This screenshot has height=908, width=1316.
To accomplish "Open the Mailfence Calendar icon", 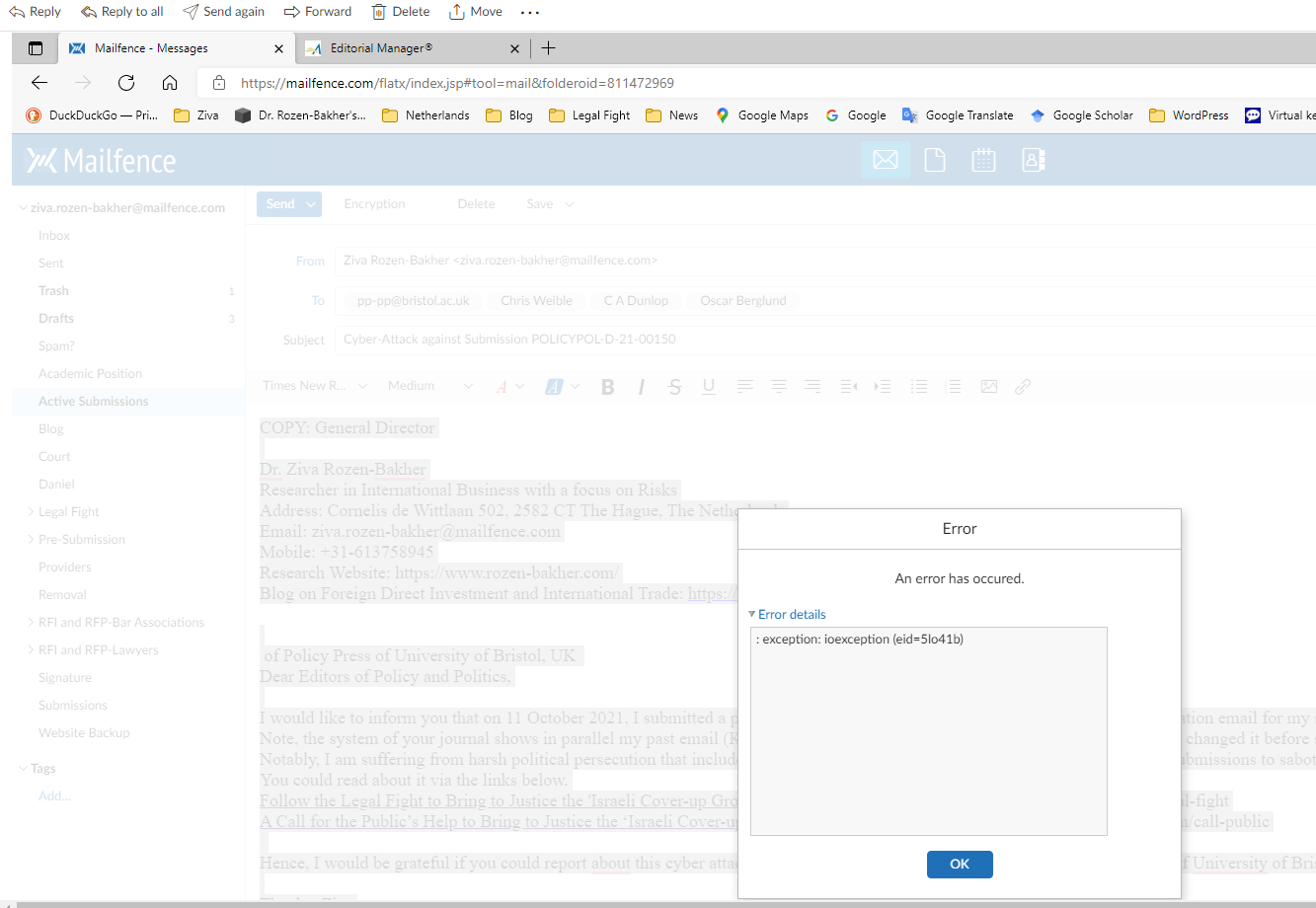I will pos(983,160).
